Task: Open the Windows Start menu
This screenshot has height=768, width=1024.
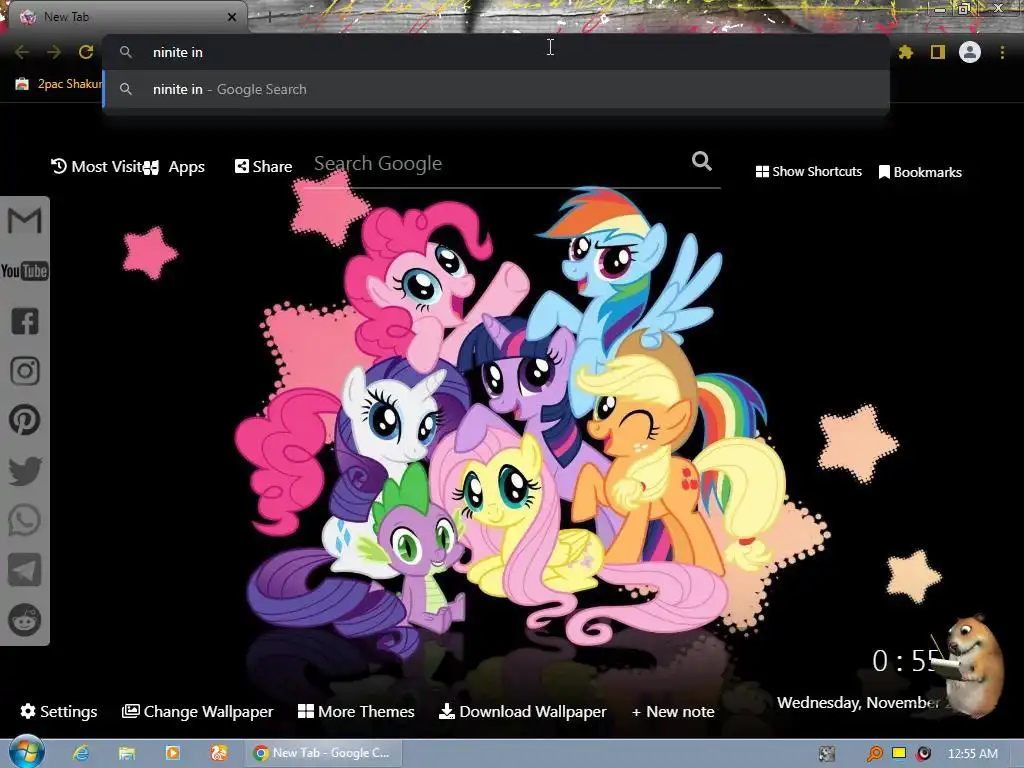Action: [26, 752]
